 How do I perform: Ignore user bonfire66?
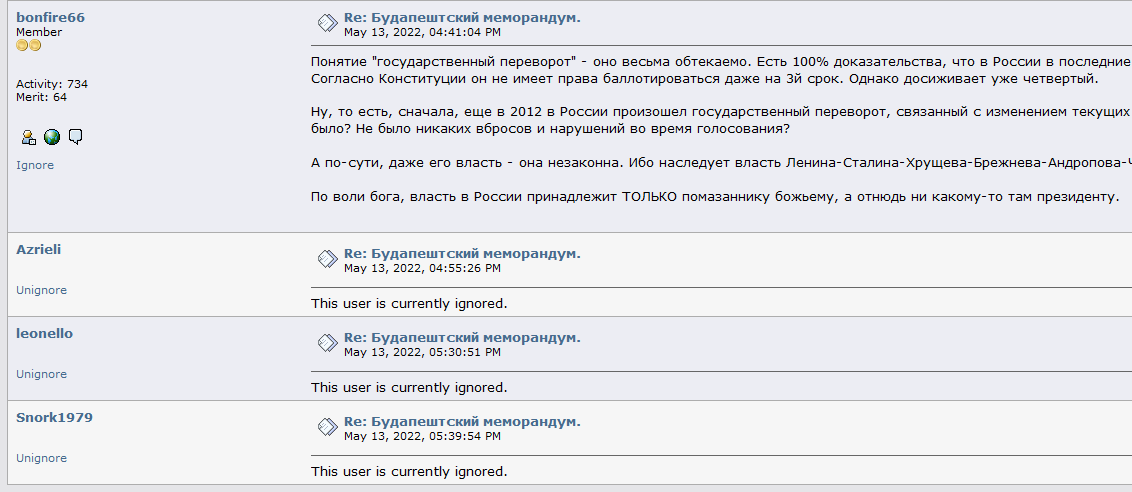35,165
